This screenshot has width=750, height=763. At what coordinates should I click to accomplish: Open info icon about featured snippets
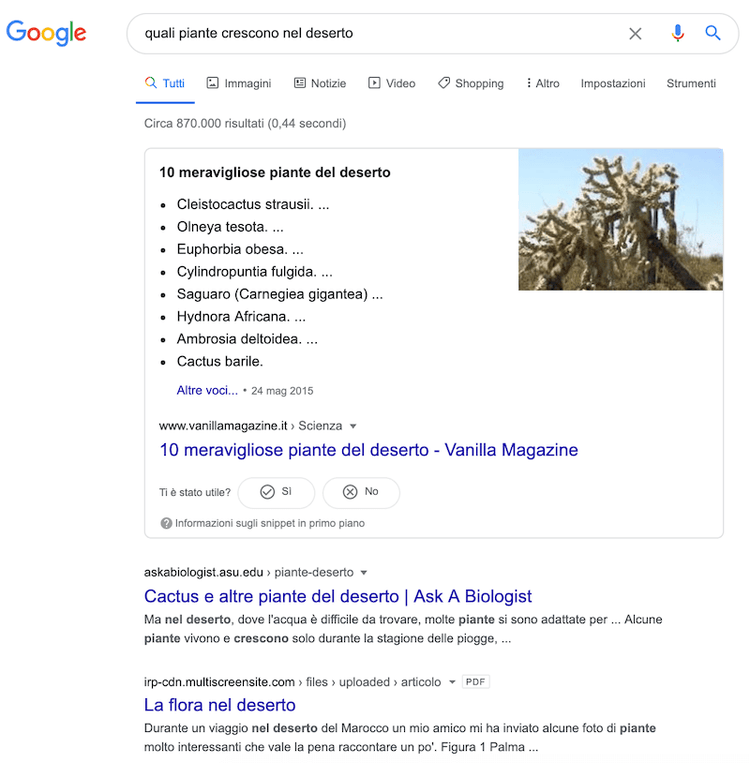click(x=166, y=523)
